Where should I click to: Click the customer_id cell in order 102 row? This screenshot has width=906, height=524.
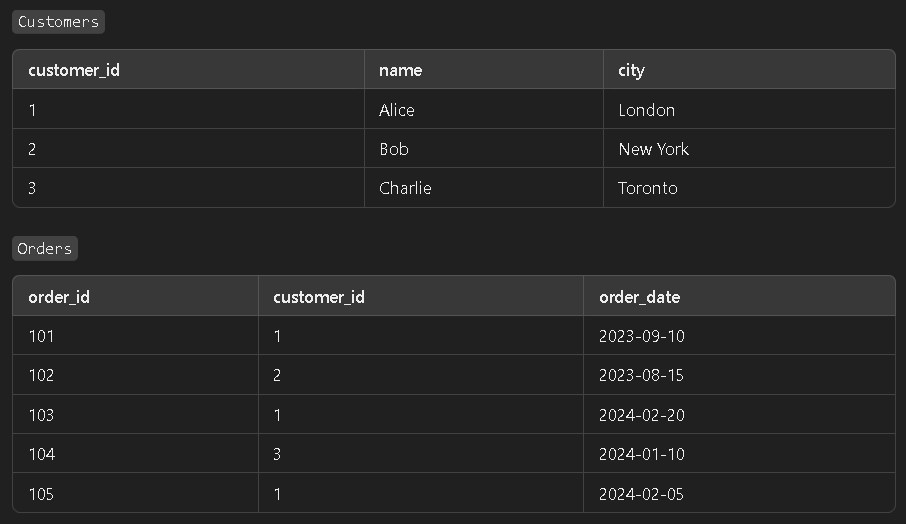421,375
